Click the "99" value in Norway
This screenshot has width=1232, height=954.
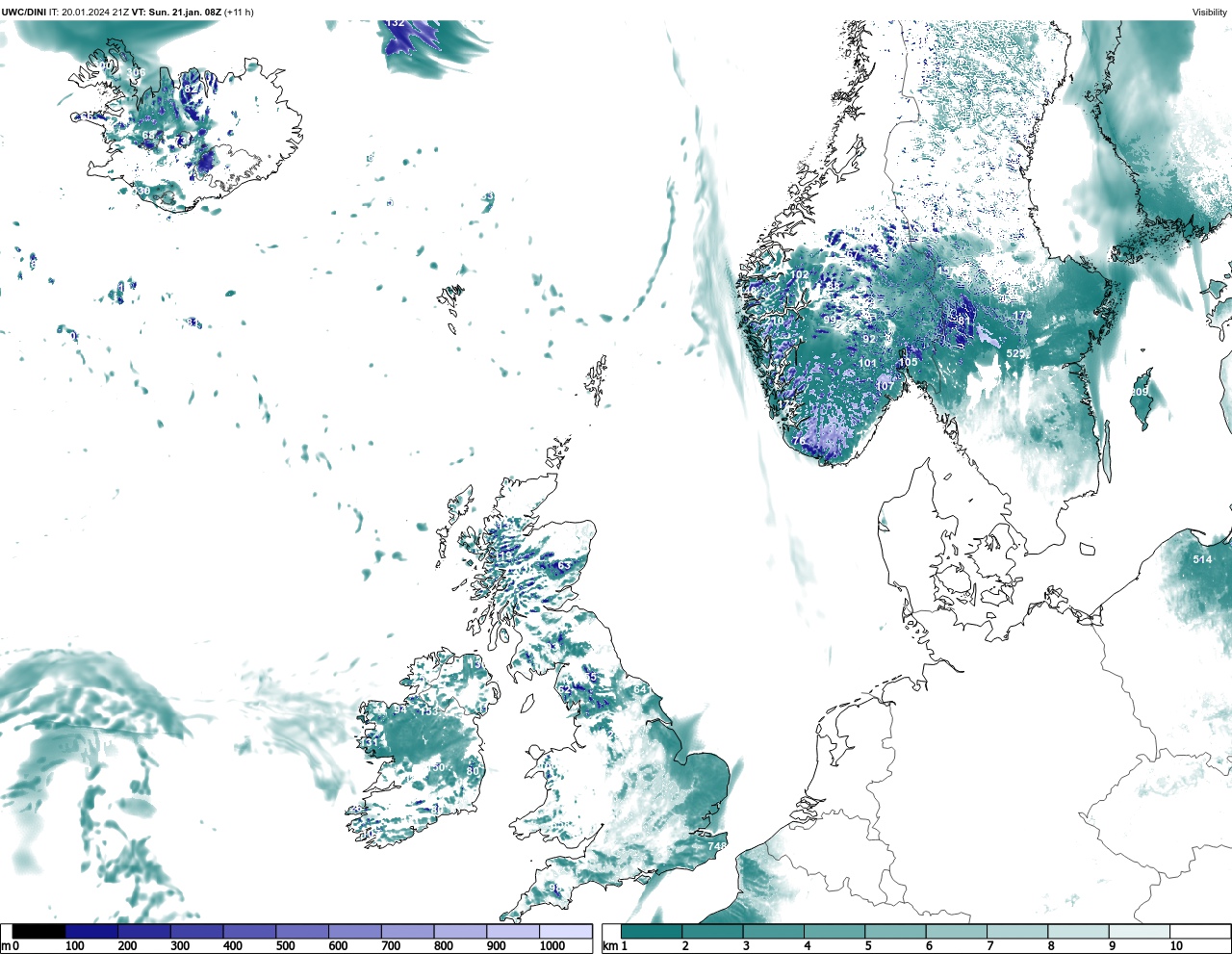tap(830, 320)
